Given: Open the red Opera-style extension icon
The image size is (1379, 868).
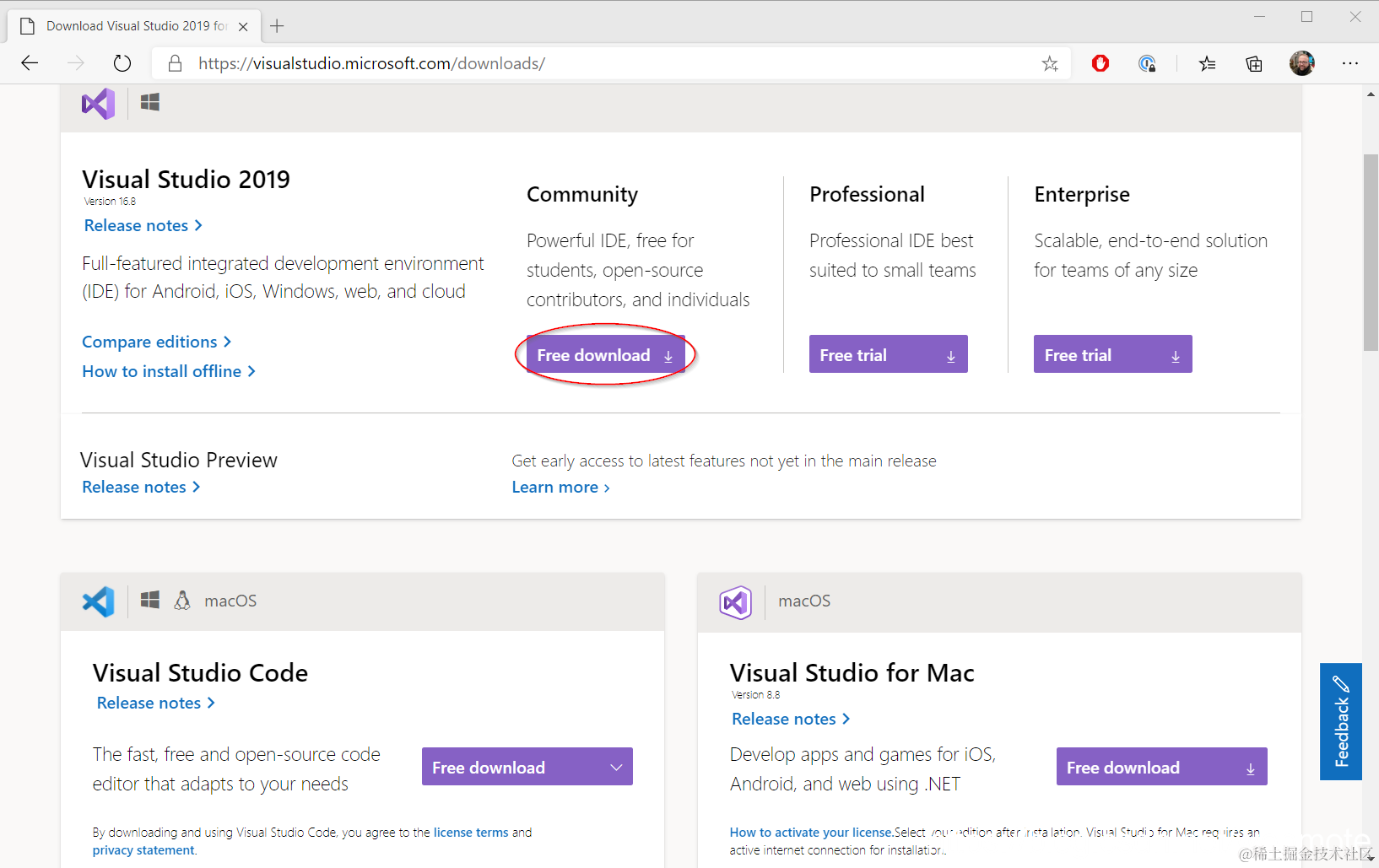Looking at the screenshot, I should coord(1100,63).
